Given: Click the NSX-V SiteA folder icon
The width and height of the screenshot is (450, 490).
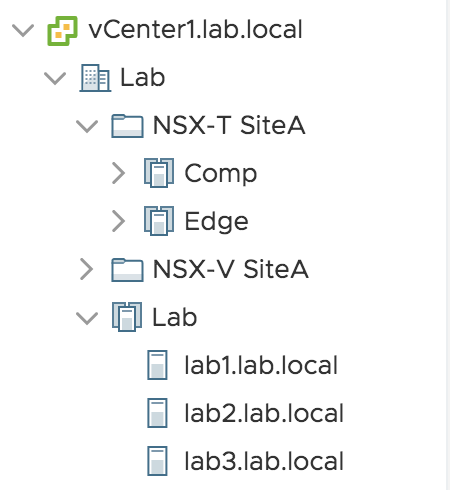Looking at the screenshot, I should point(127,270).
